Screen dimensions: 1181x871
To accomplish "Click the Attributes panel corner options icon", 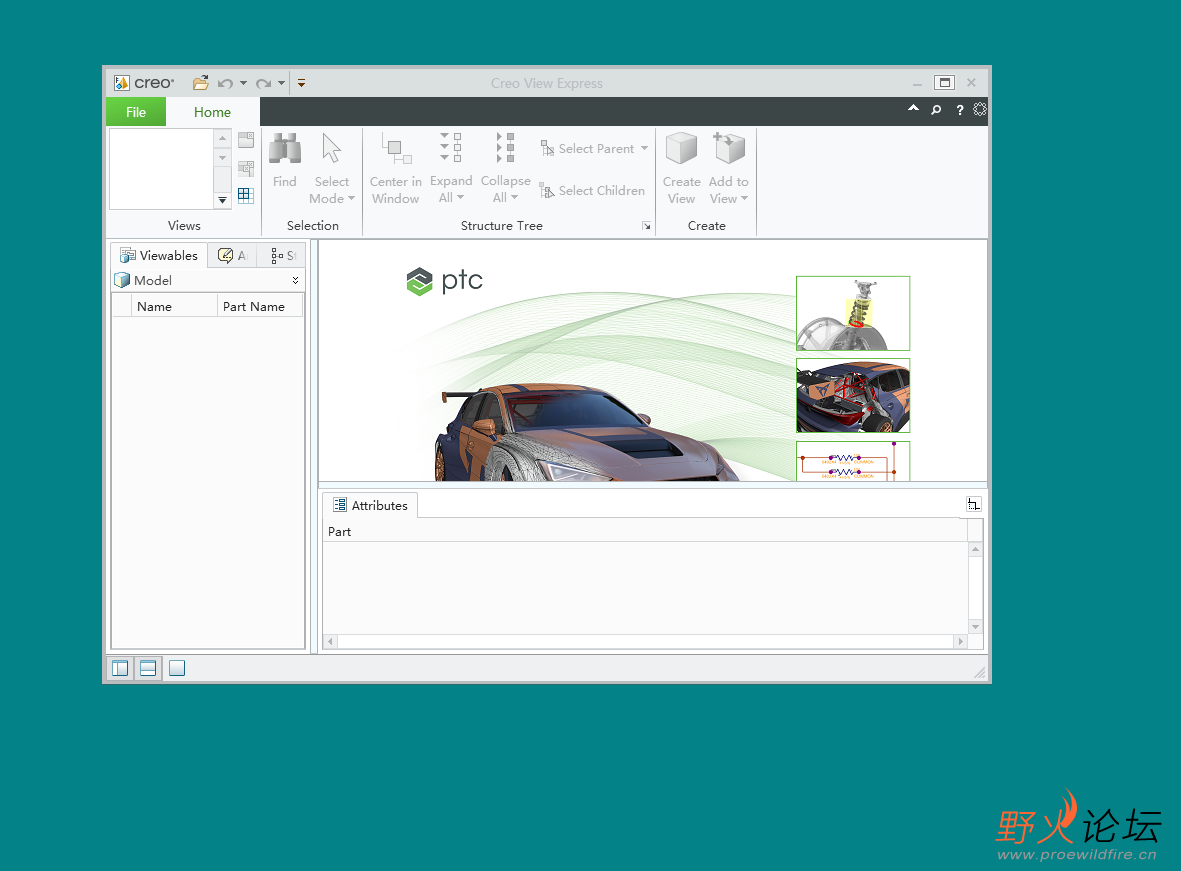I will (x=974, y=504).
